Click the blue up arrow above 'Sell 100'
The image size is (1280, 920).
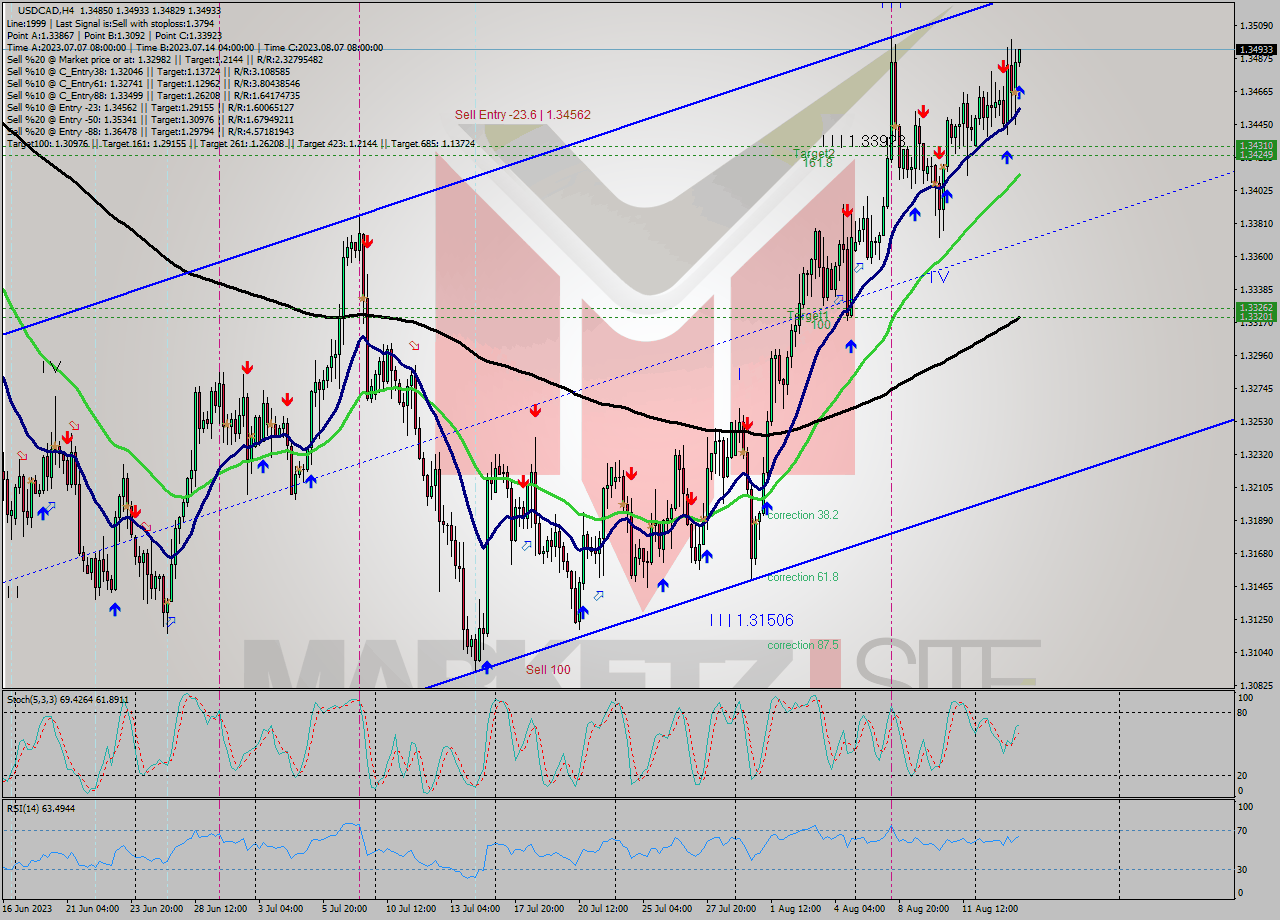pyautogui.click(x=487, y=667)
